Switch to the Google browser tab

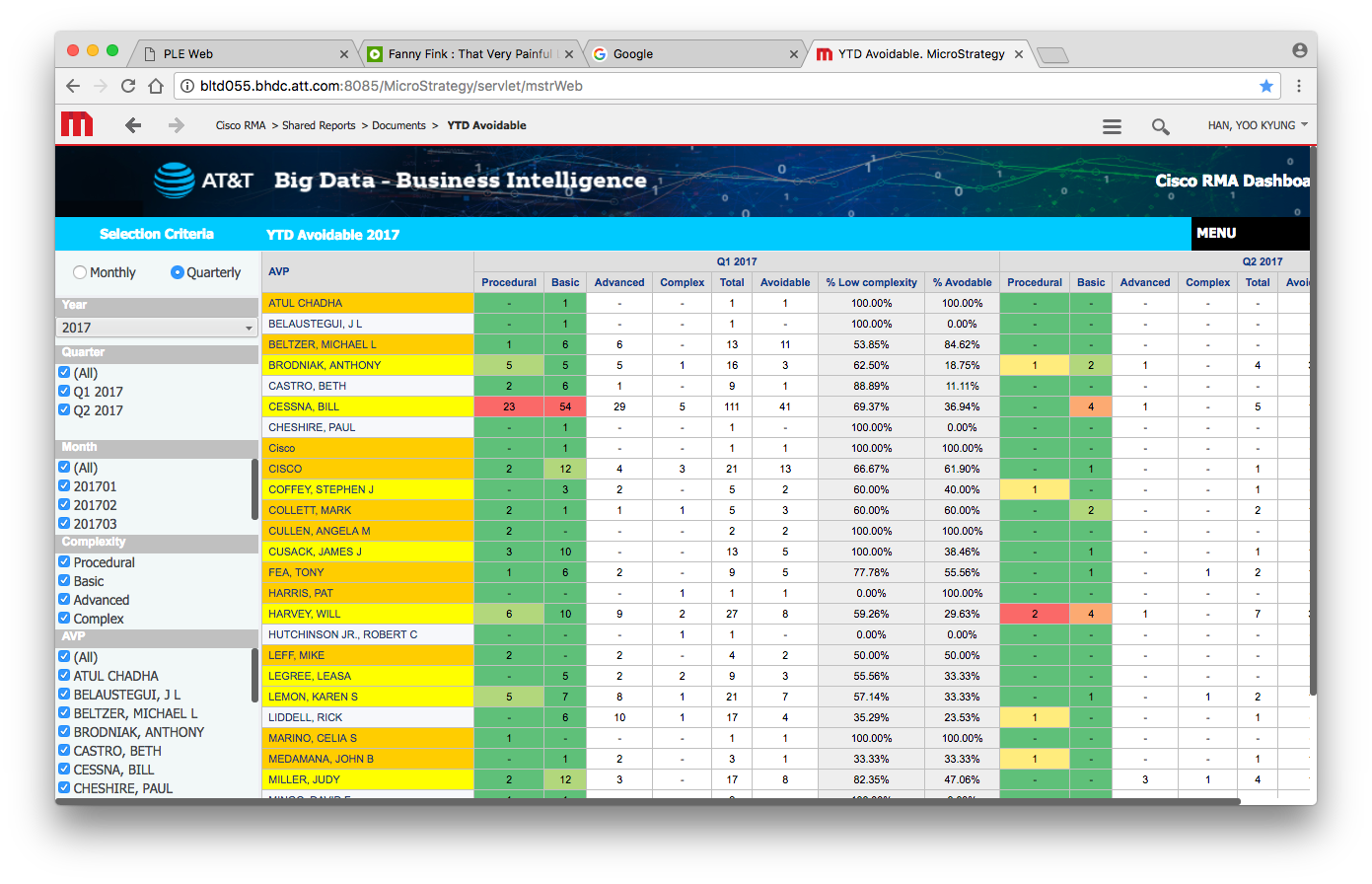click(x=690, y=54)
